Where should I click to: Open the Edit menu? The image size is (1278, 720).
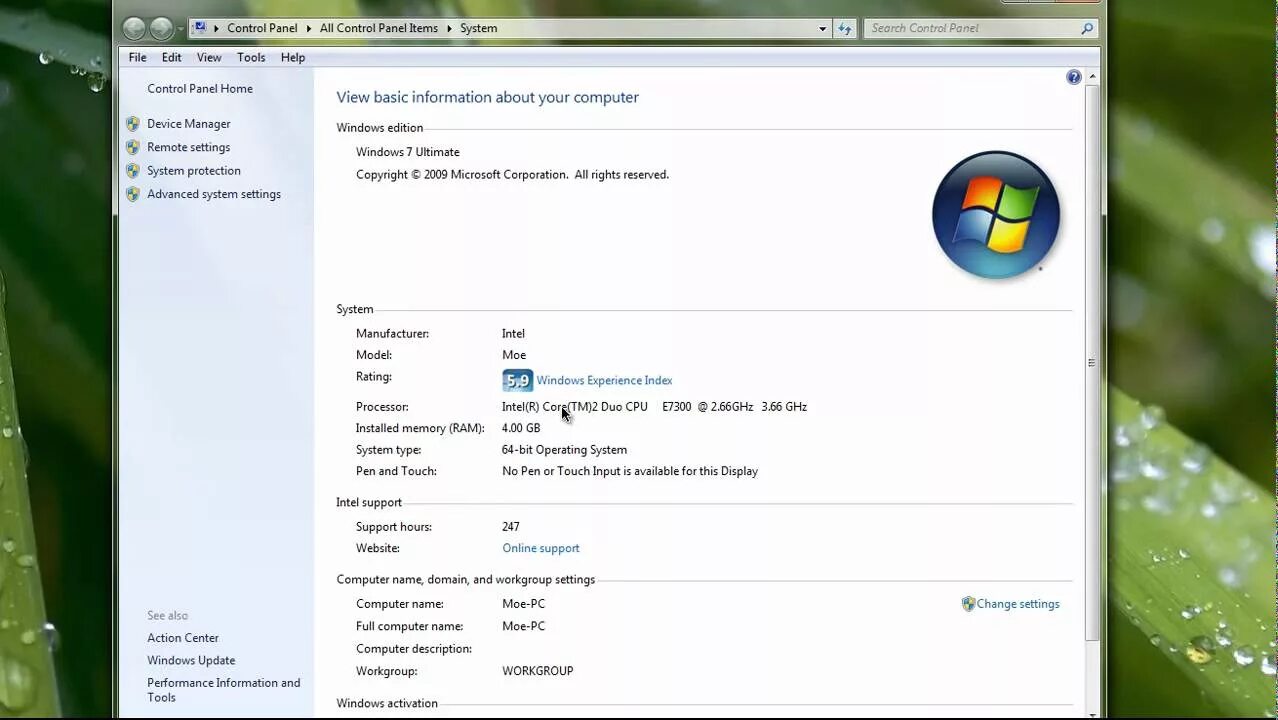[x=171, y=57]
